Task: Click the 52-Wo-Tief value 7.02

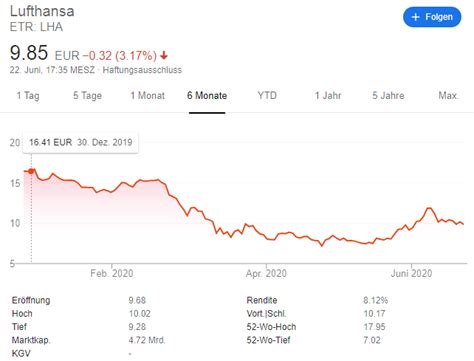Action: click(x=372, y=340)
